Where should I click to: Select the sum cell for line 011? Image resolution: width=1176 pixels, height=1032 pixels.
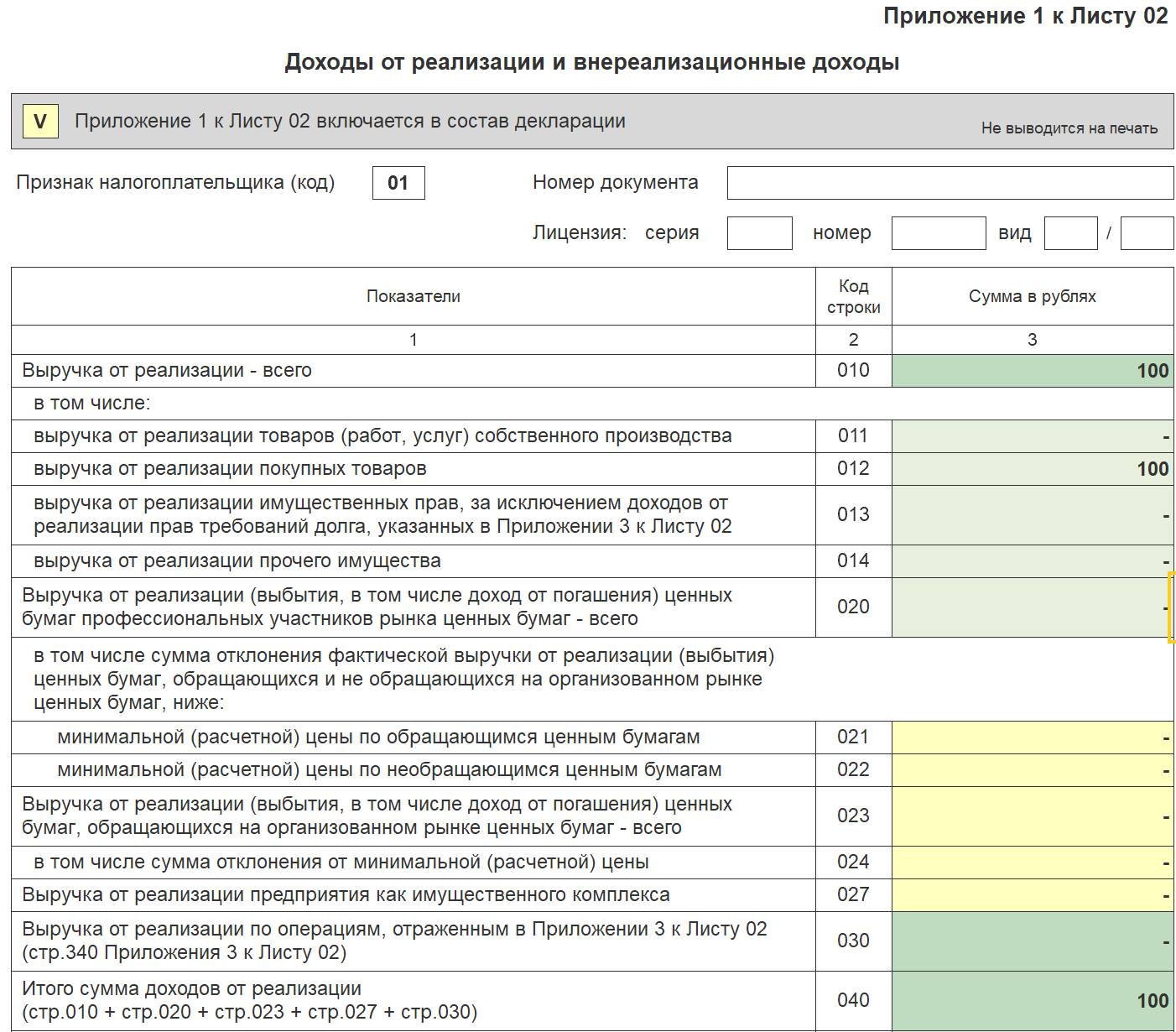1033,436
